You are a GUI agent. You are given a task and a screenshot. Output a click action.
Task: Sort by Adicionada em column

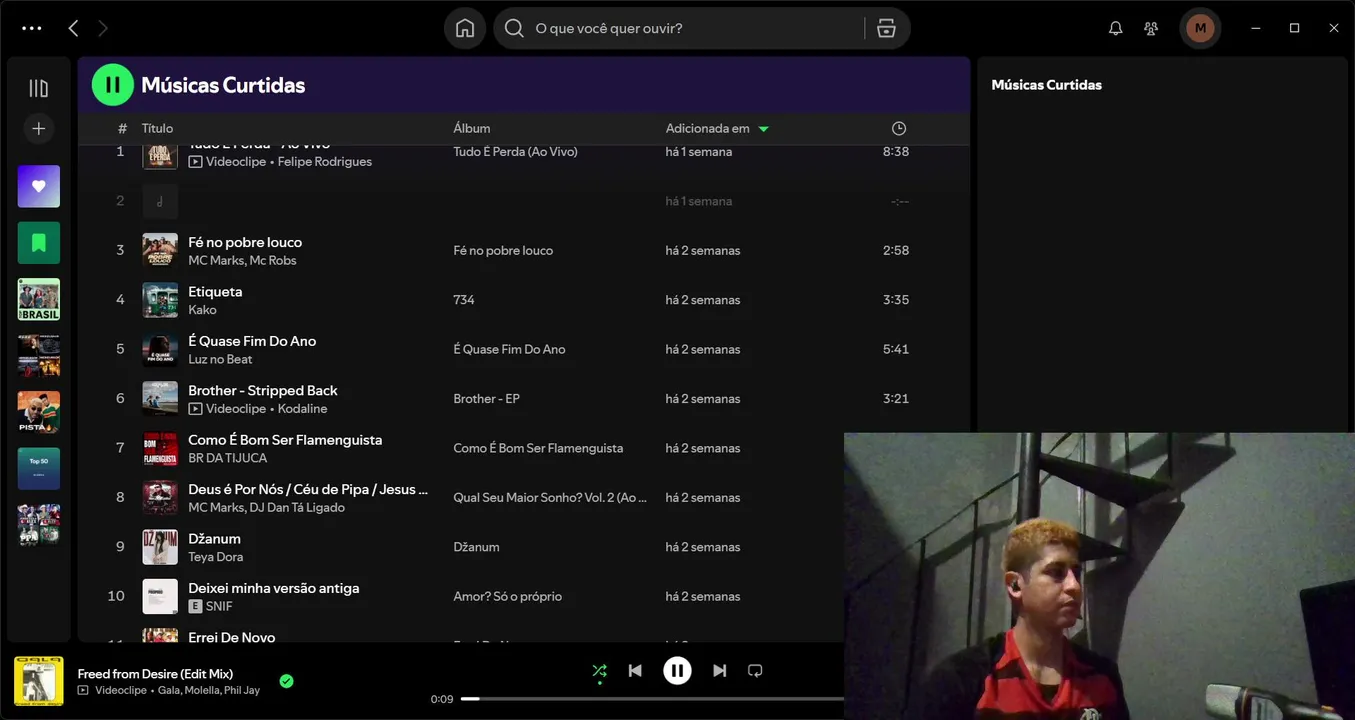[x=708, y=128]
